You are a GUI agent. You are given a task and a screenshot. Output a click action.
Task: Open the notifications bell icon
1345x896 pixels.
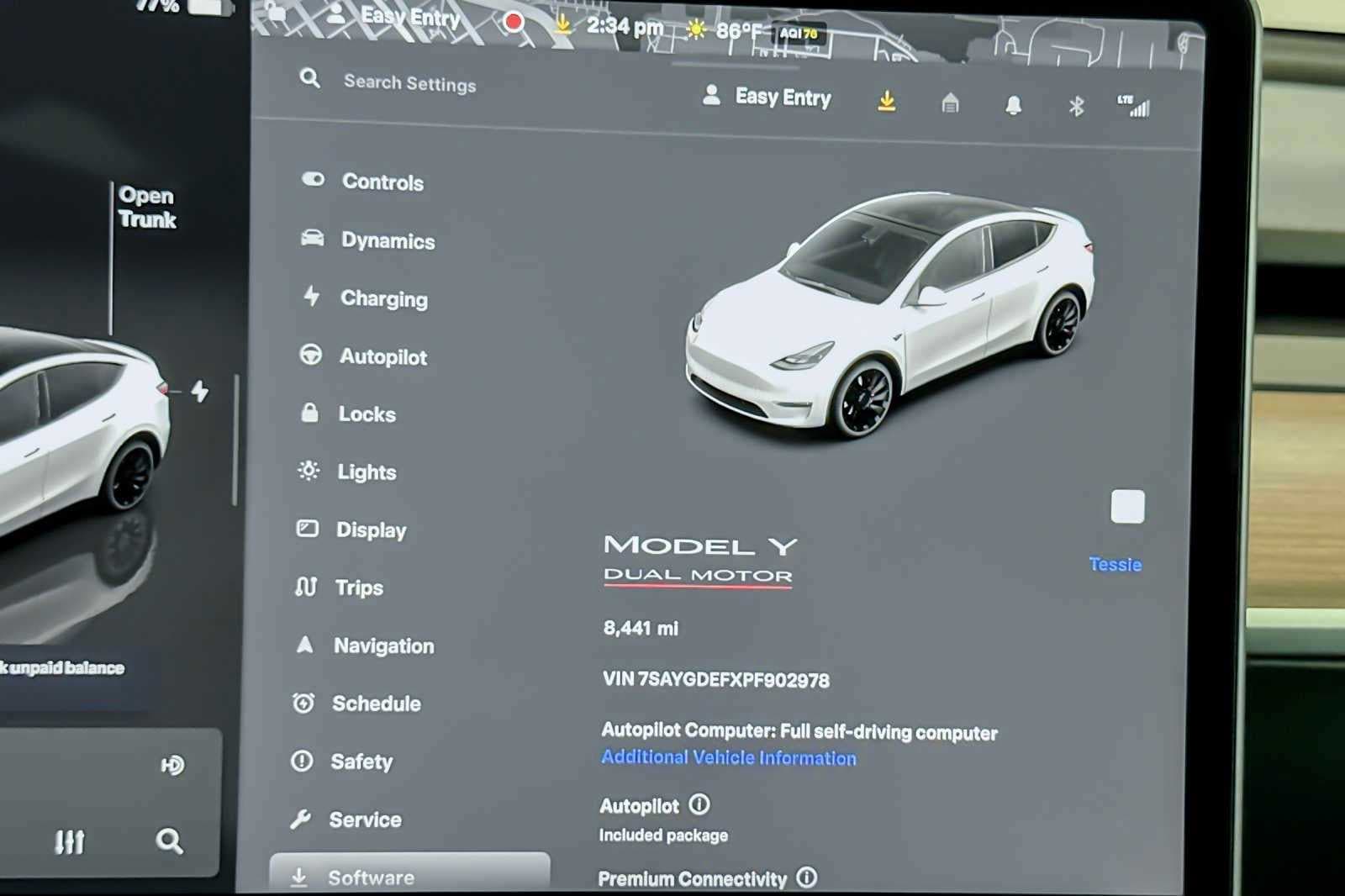1014,105
